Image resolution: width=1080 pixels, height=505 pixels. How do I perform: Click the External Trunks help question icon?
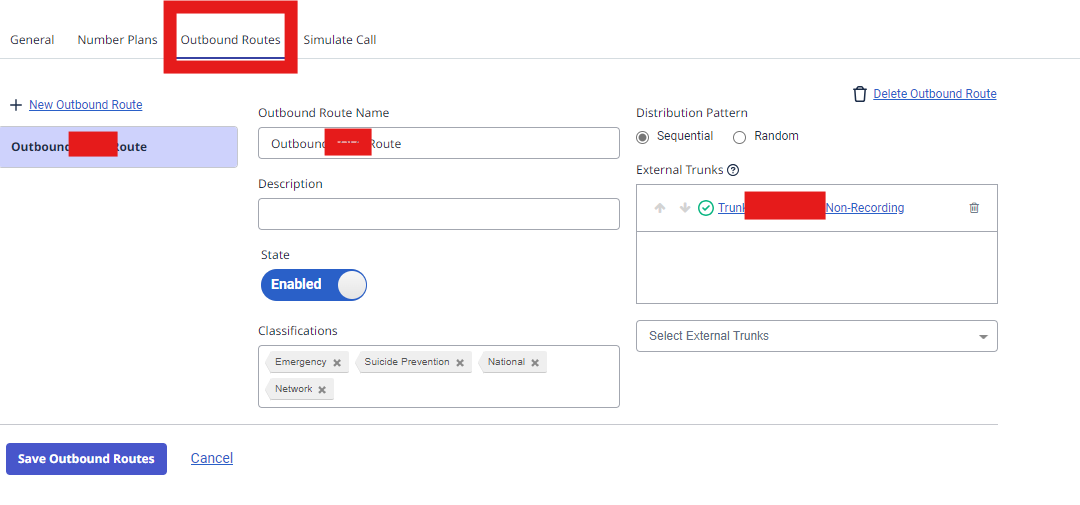click(733, 170)
